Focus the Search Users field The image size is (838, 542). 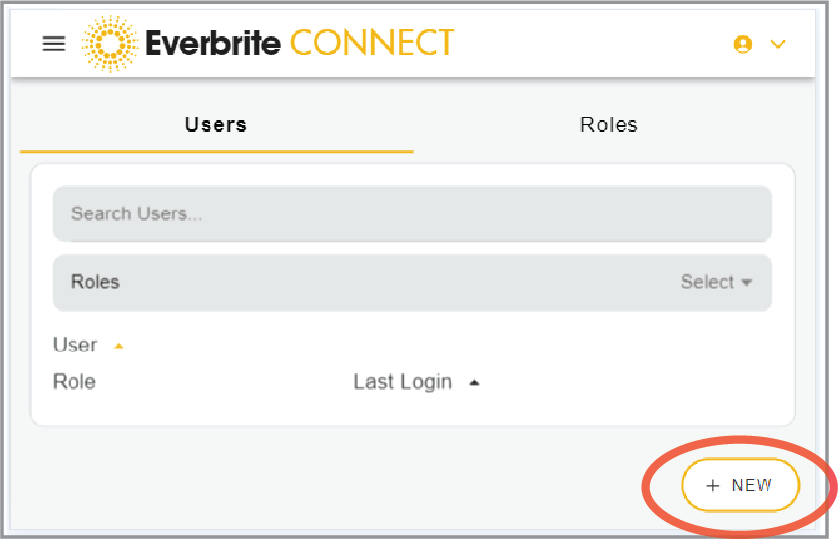click(x=411, y=214)
